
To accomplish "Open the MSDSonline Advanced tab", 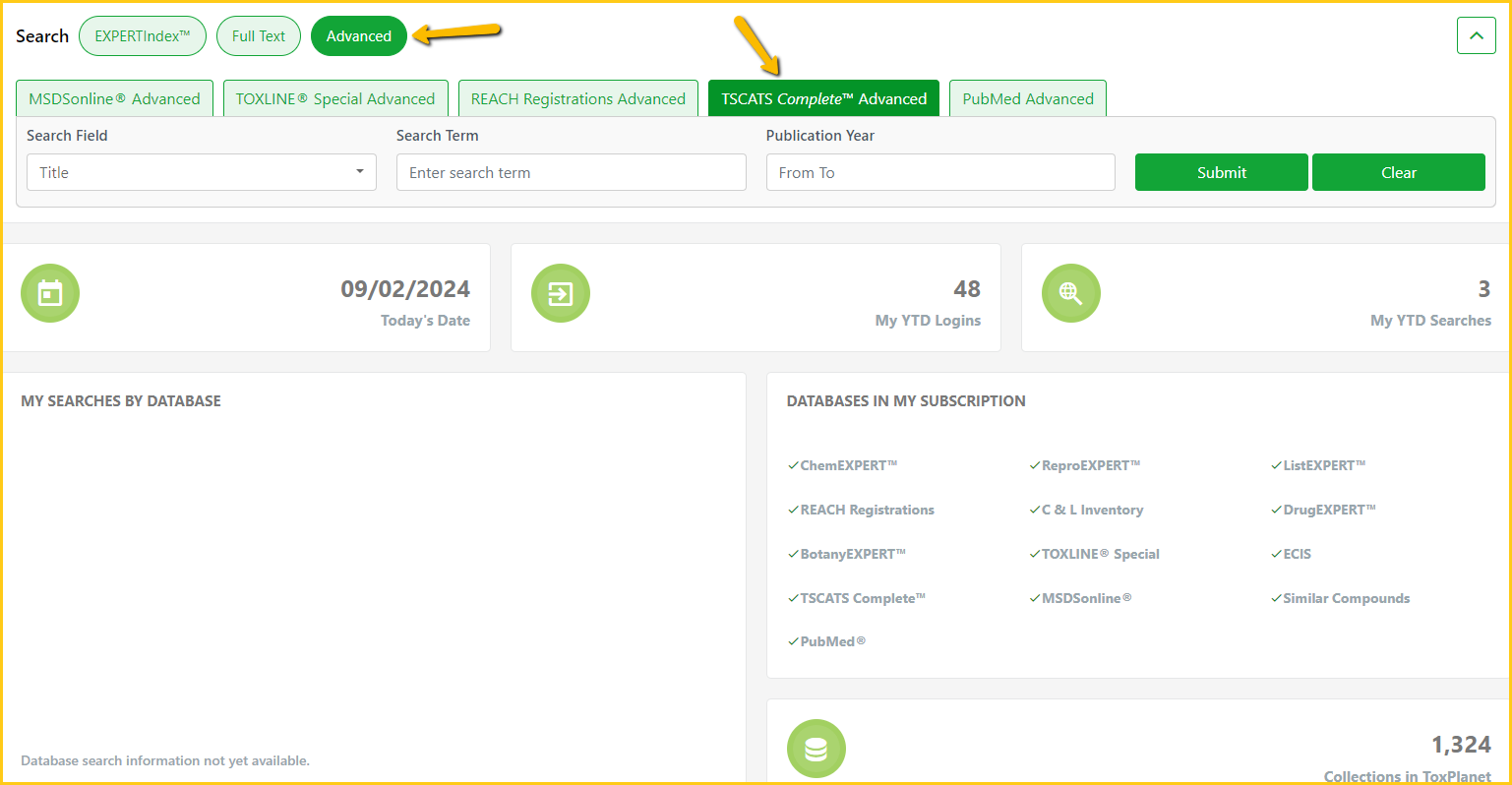I will tap(114, 98).
